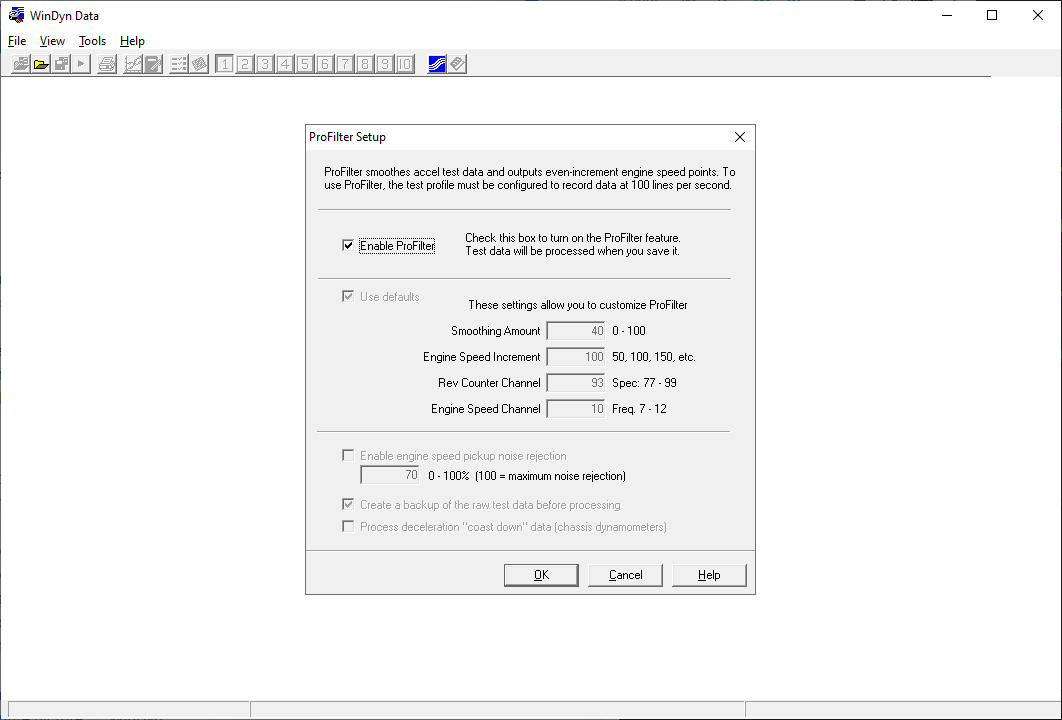1062x720 pixels.
Task: Click the Rev Counter Channel field
Action: (576, 383)
